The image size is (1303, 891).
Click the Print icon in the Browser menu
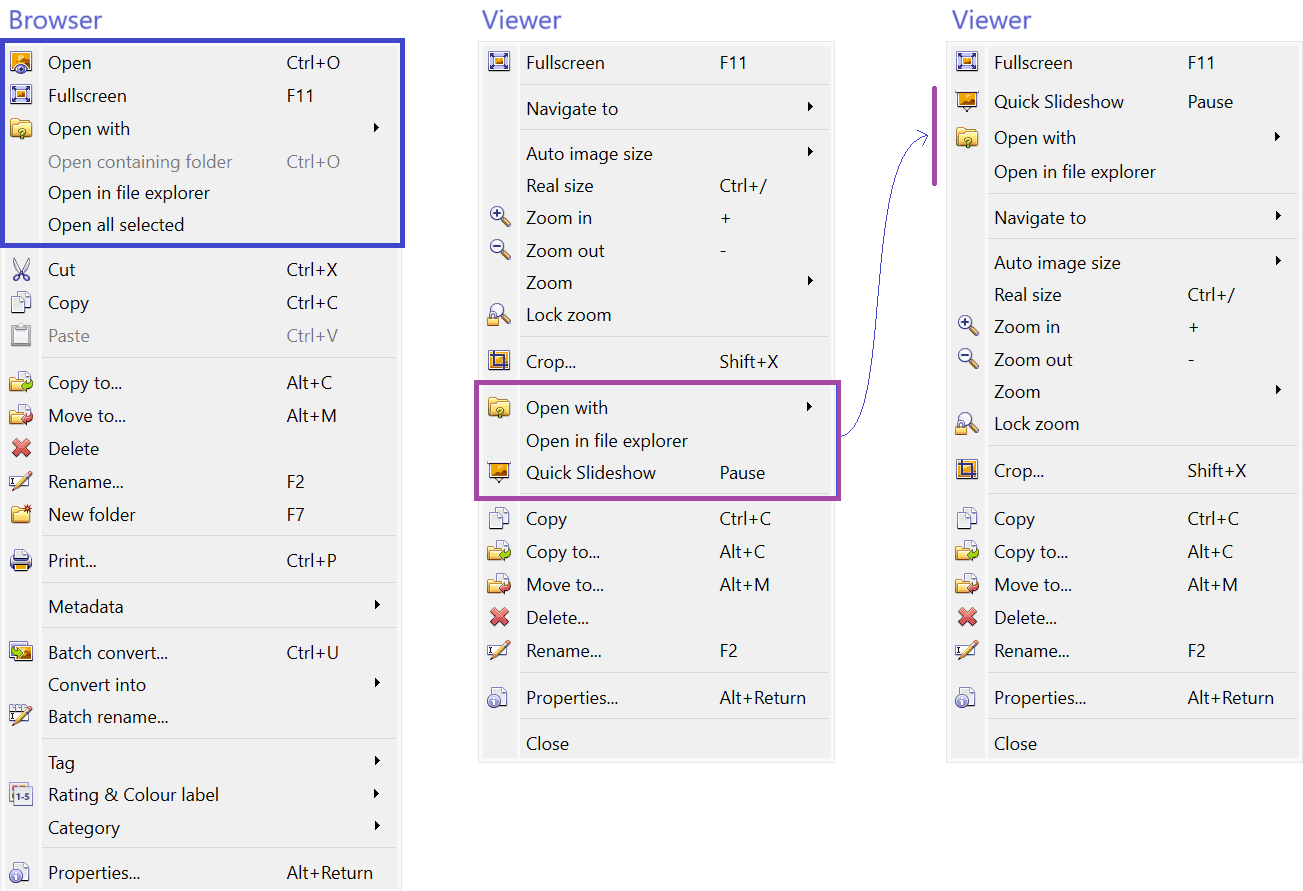[21, 561]
